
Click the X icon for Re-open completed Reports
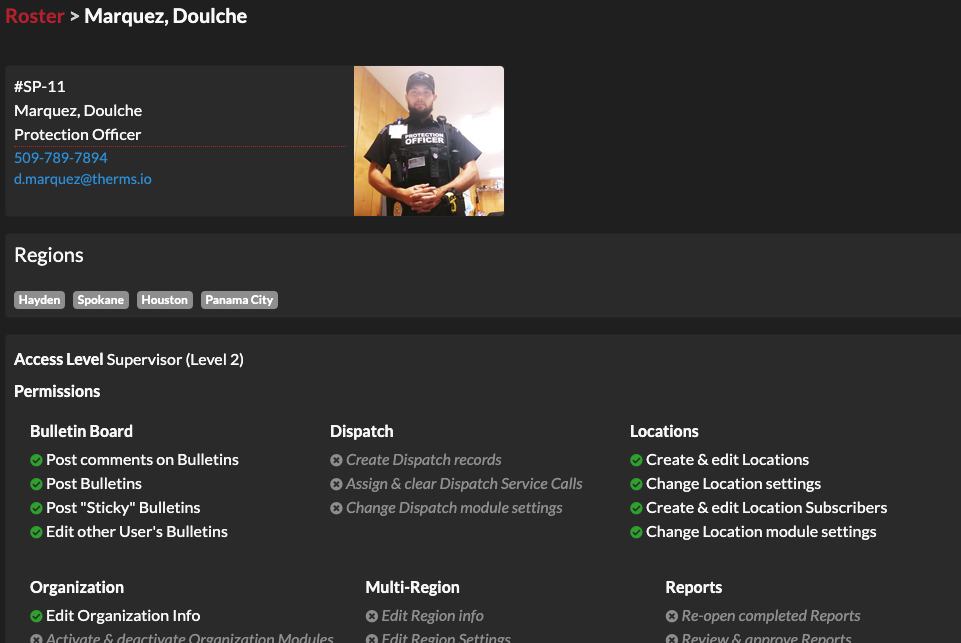[x=672, y=615]
